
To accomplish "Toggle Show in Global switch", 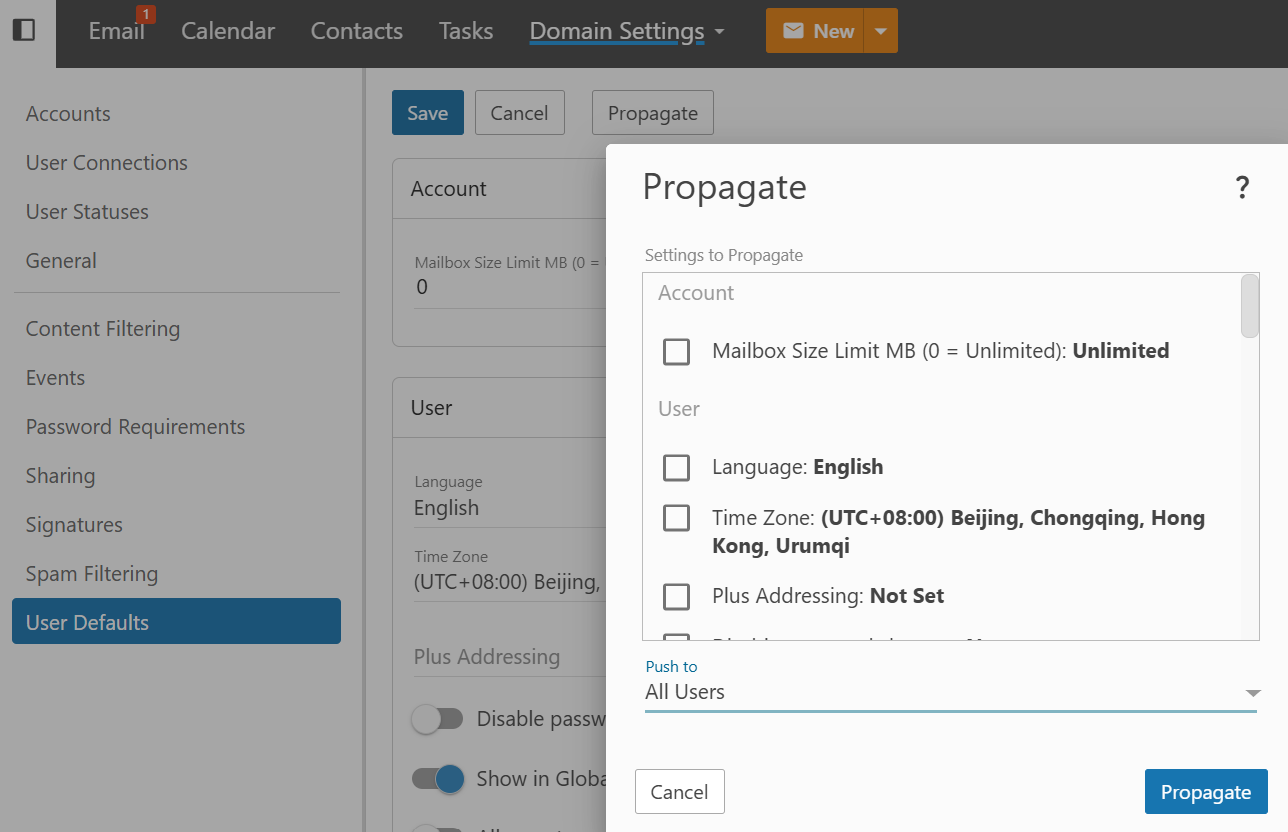I will coord(438,778).
